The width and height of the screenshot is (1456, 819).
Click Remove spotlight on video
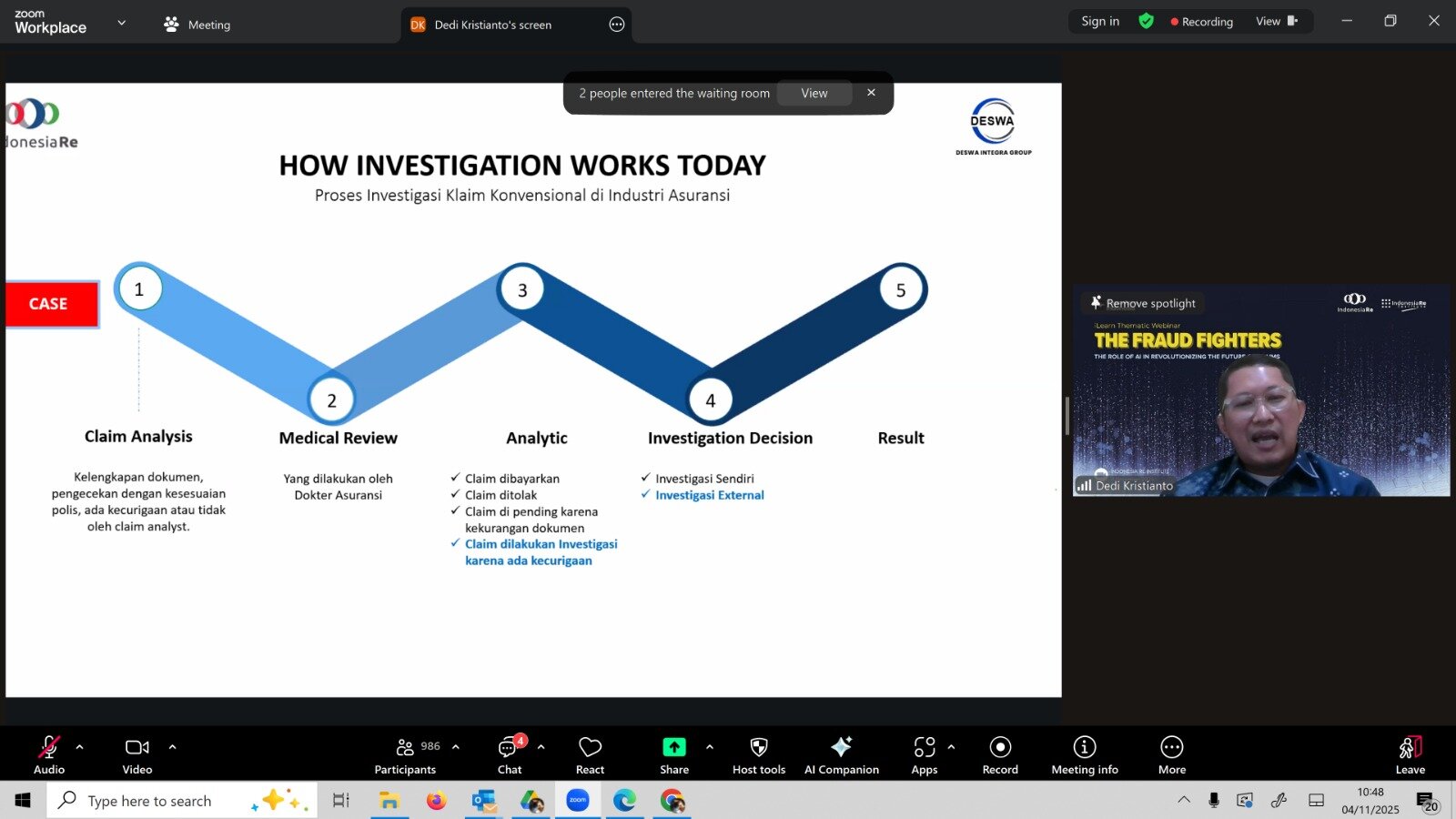(1143, 303)
